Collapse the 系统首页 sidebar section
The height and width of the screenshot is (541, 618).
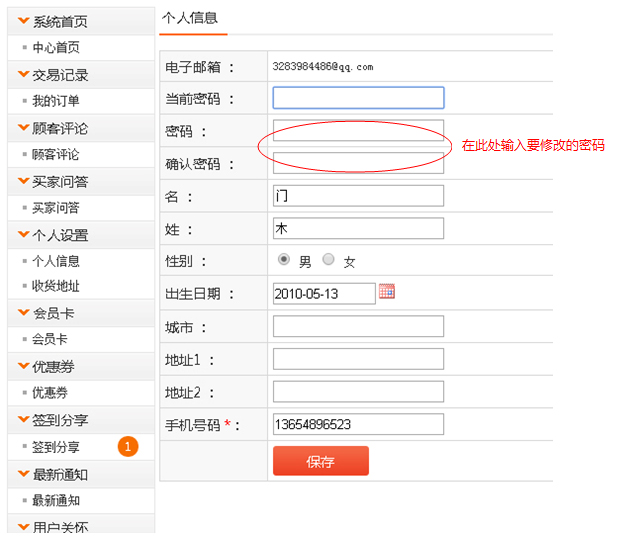click(x=24, y=21)
